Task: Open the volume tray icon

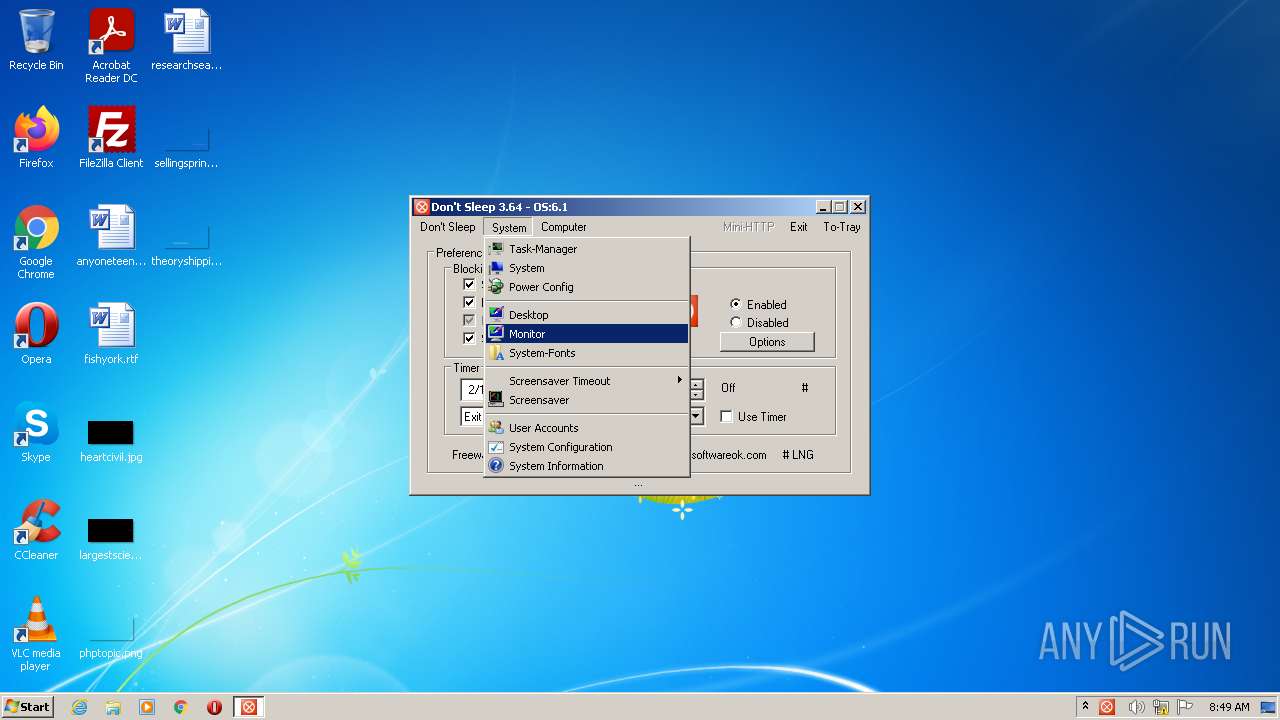Action: [1136, 707]
